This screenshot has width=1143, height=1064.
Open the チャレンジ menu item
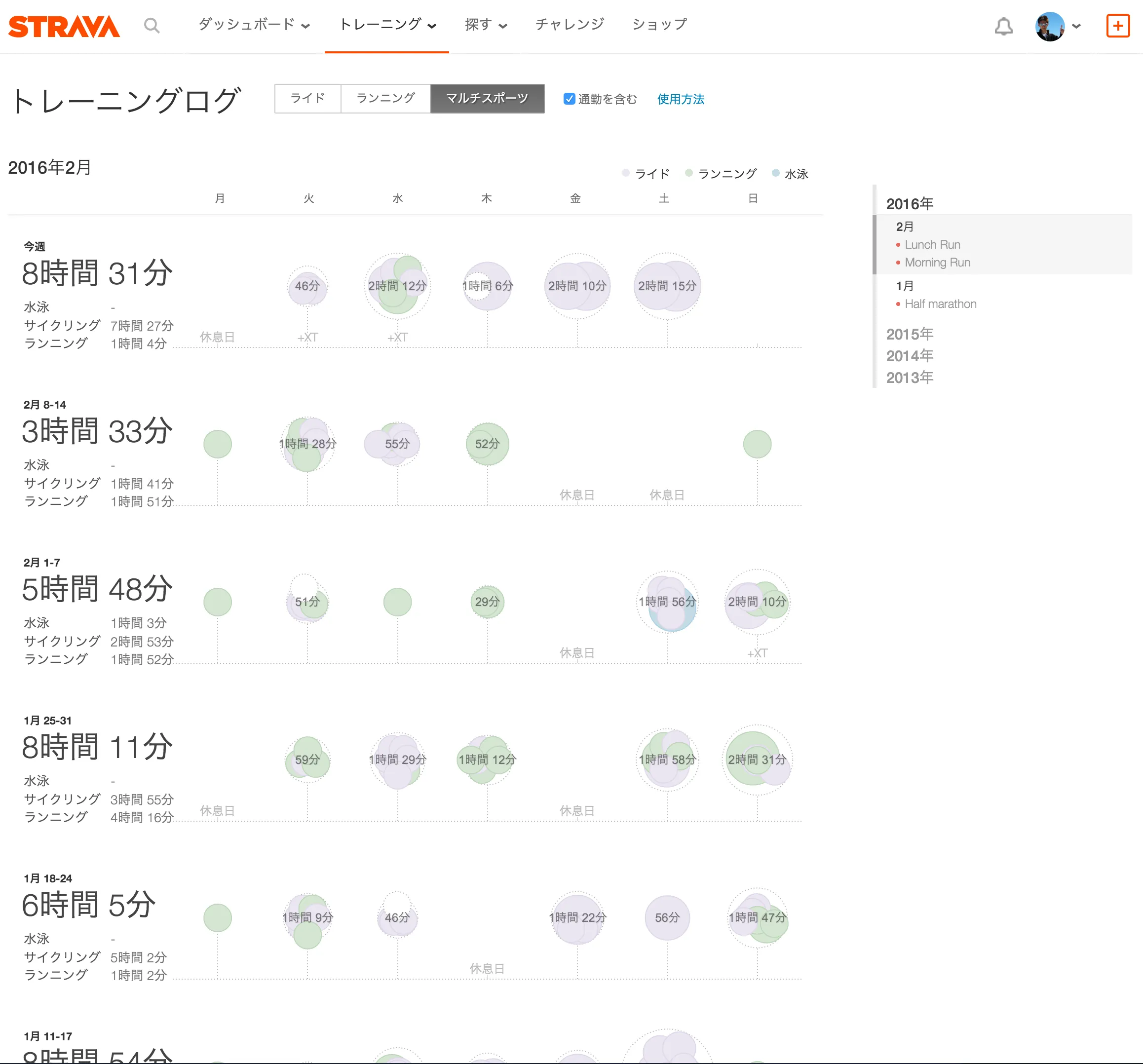pos(569,25)
